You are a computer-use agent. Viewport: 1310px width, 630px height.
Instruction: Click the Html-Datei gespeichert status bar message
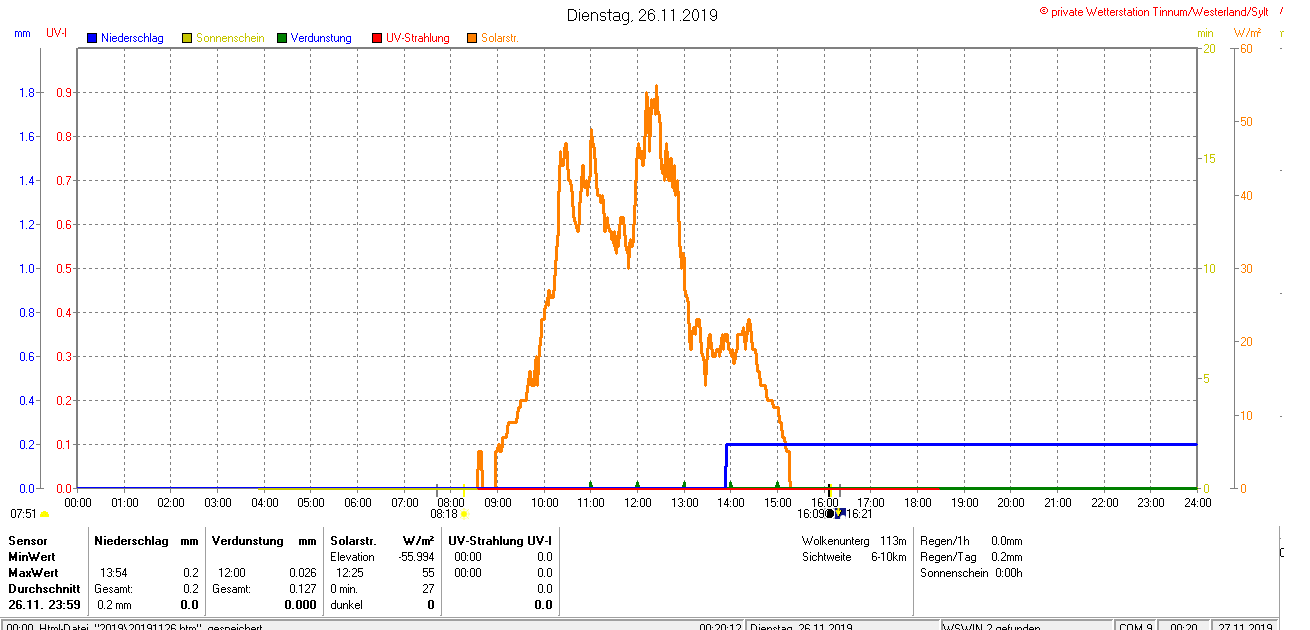tap(134, 626)
